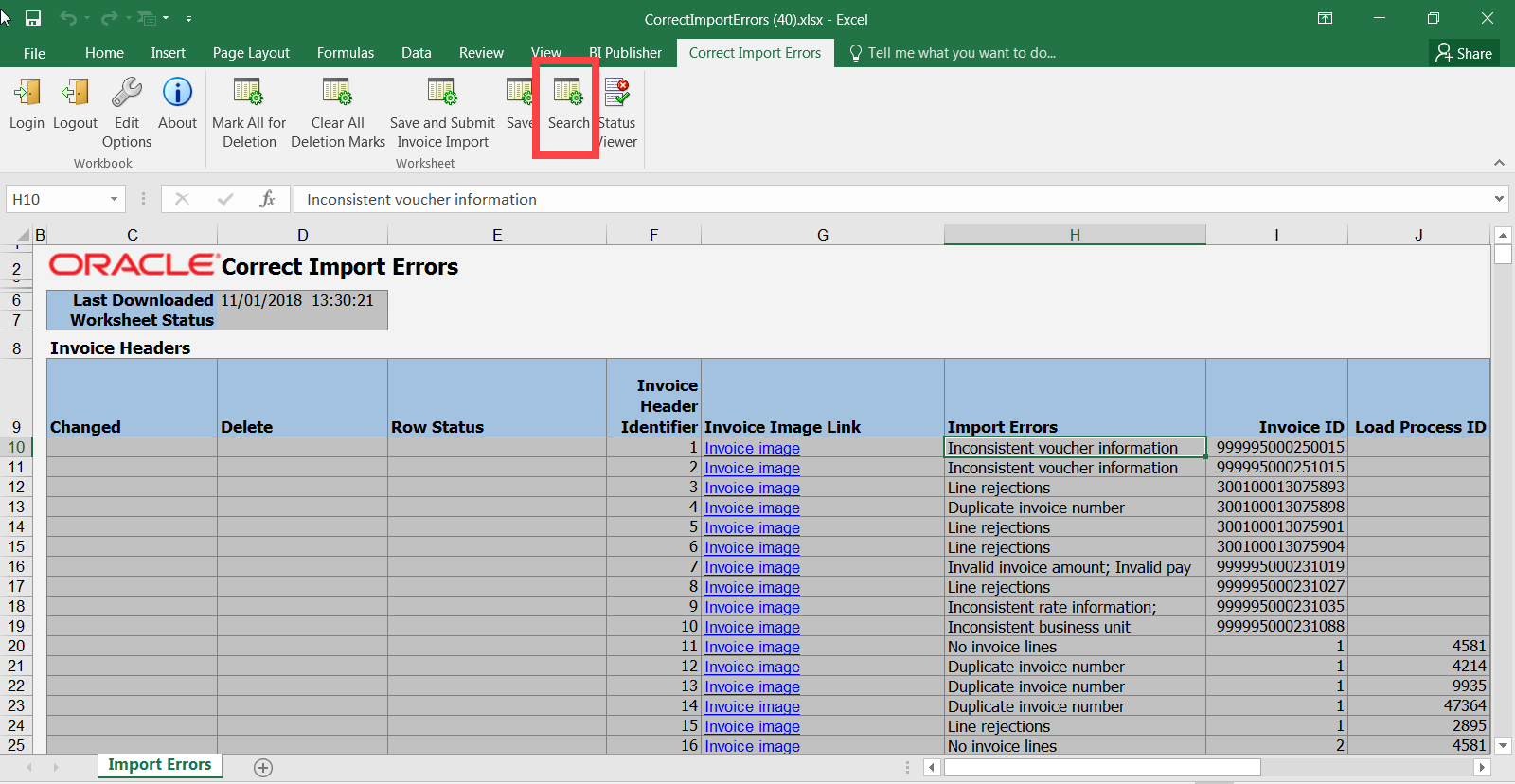Viewport: 1515px width, 784px height.
Task: Open the Invoice image link in row 10
Action: 752,448
